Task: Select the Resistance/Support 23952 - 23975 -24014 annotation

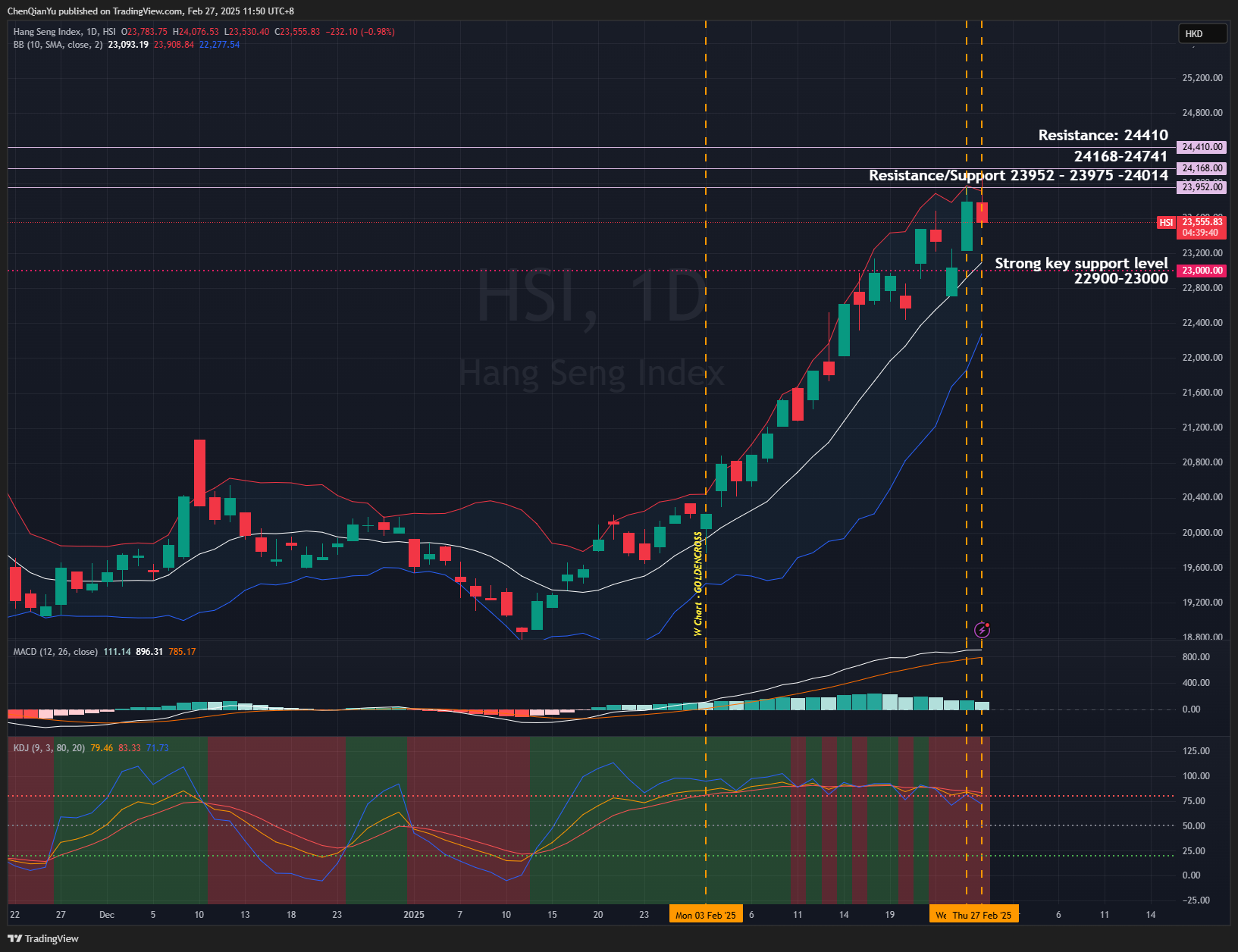Action: coord(1018,176)
